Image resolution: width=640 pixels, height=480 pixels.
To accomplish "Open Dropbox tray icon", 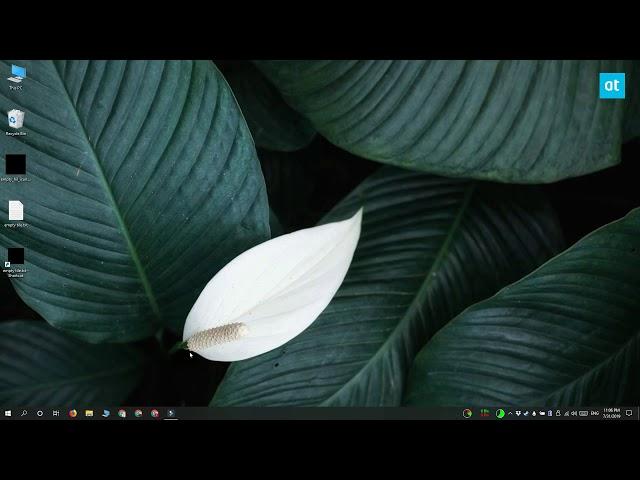I will click(518, 413).
